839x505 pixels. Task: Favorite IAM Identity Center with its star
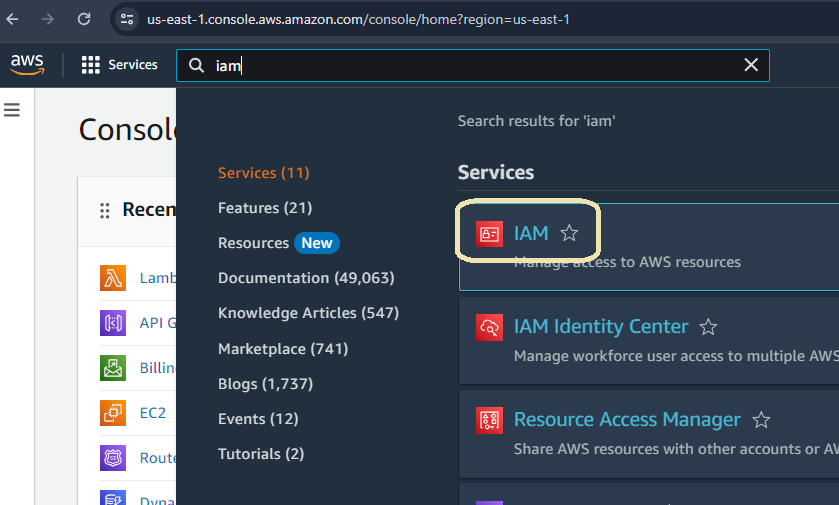[708, 326]
